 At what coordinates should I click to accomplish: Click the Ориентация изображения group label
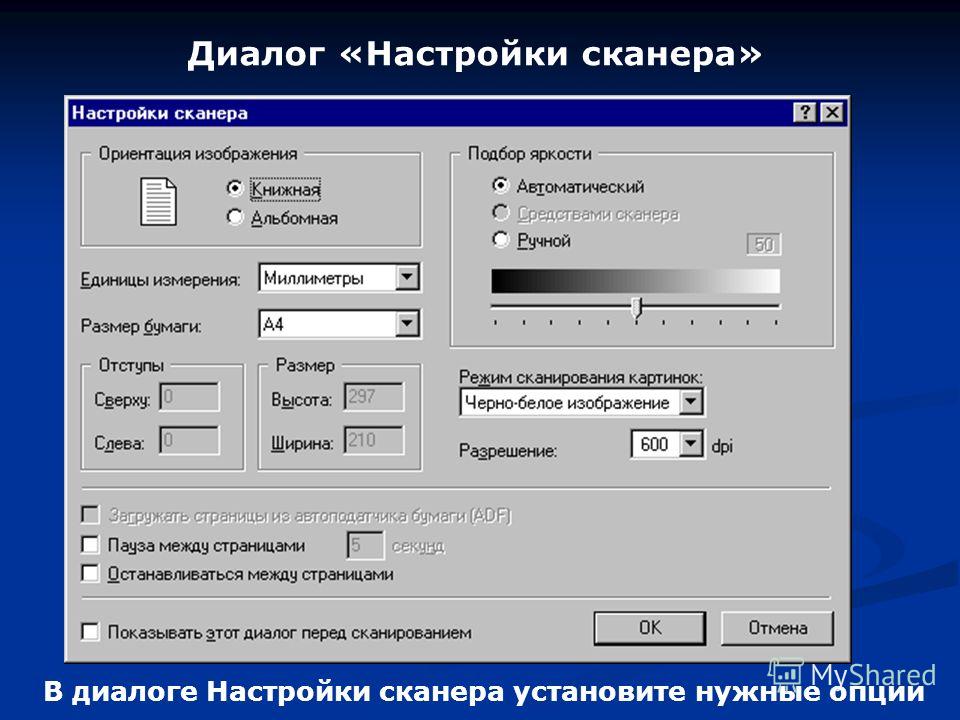pyautogui.click(x=198, y=154)
